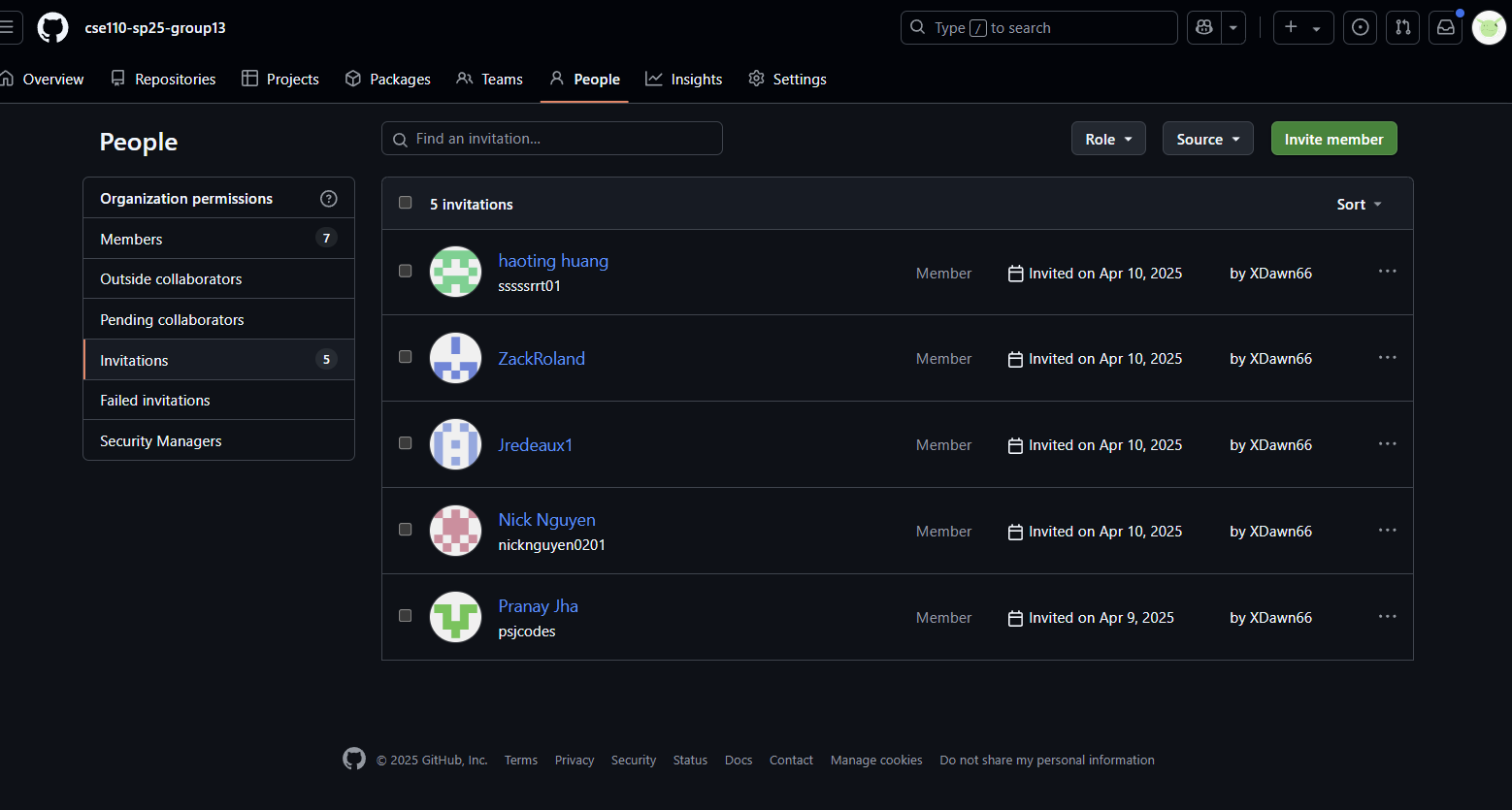Open the Copilot chat icon
Image resolution: width=1512 pixels, height=810 pixels.
click(1204, 27)
